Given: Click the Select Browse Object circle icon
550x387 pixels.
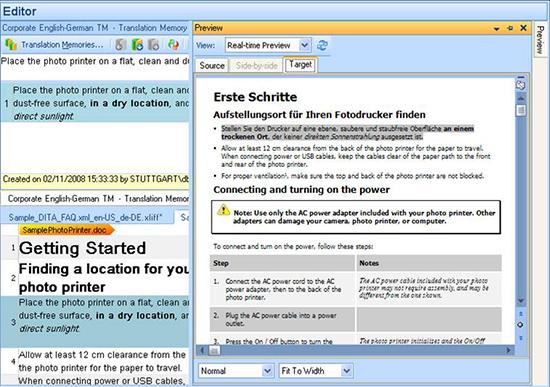Looking at the screenshot, I should point(521,325).
